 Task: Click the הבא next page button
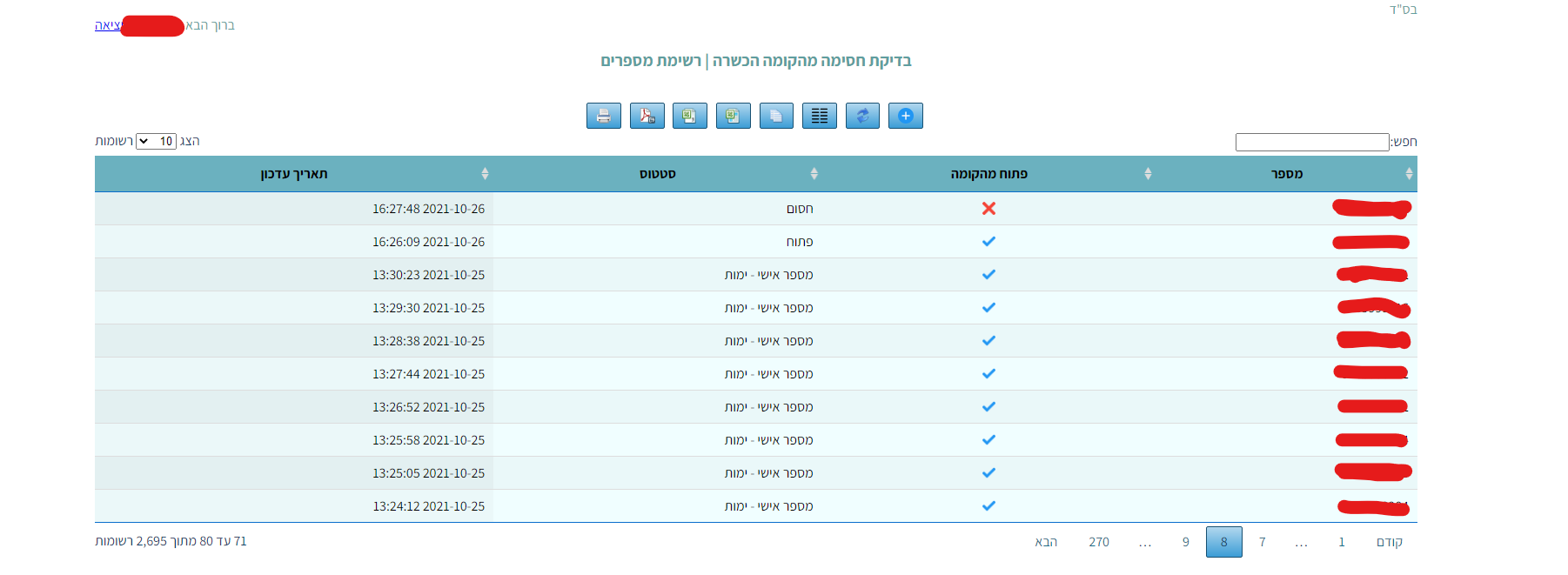pos(1045,542)
